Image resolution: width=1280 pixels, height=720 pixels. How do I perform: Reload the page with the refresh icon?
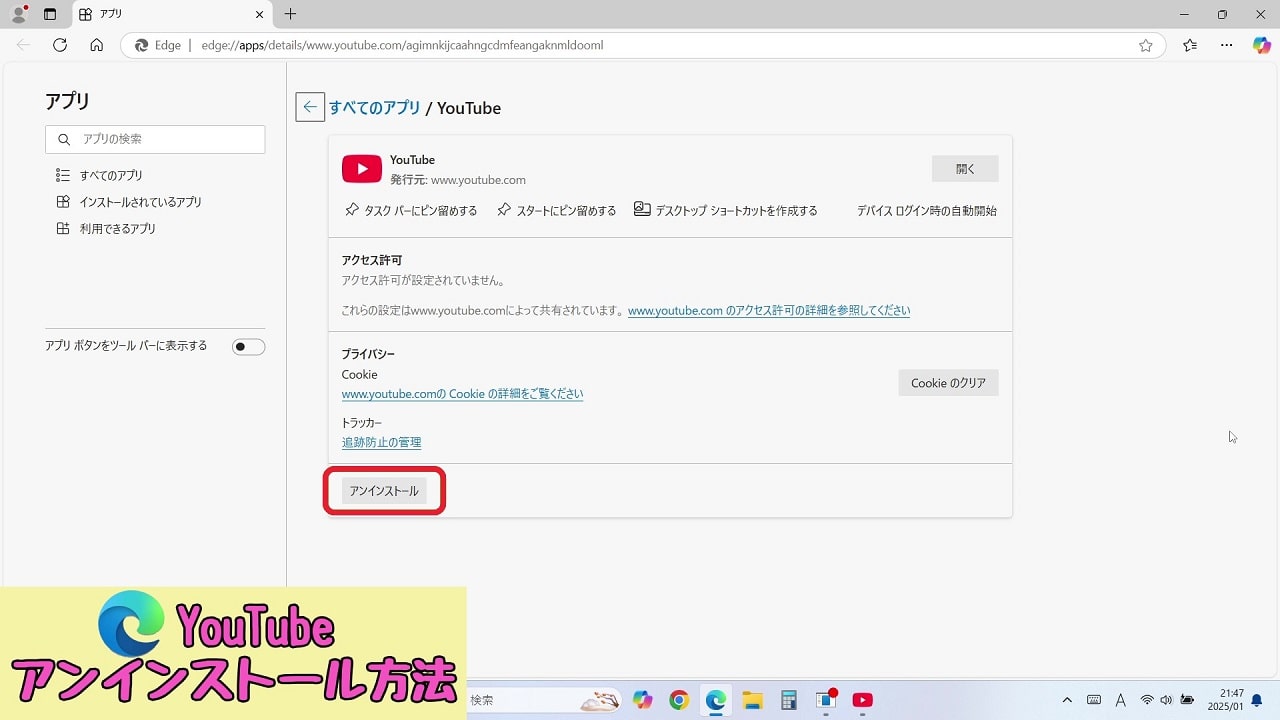(60, 45)
